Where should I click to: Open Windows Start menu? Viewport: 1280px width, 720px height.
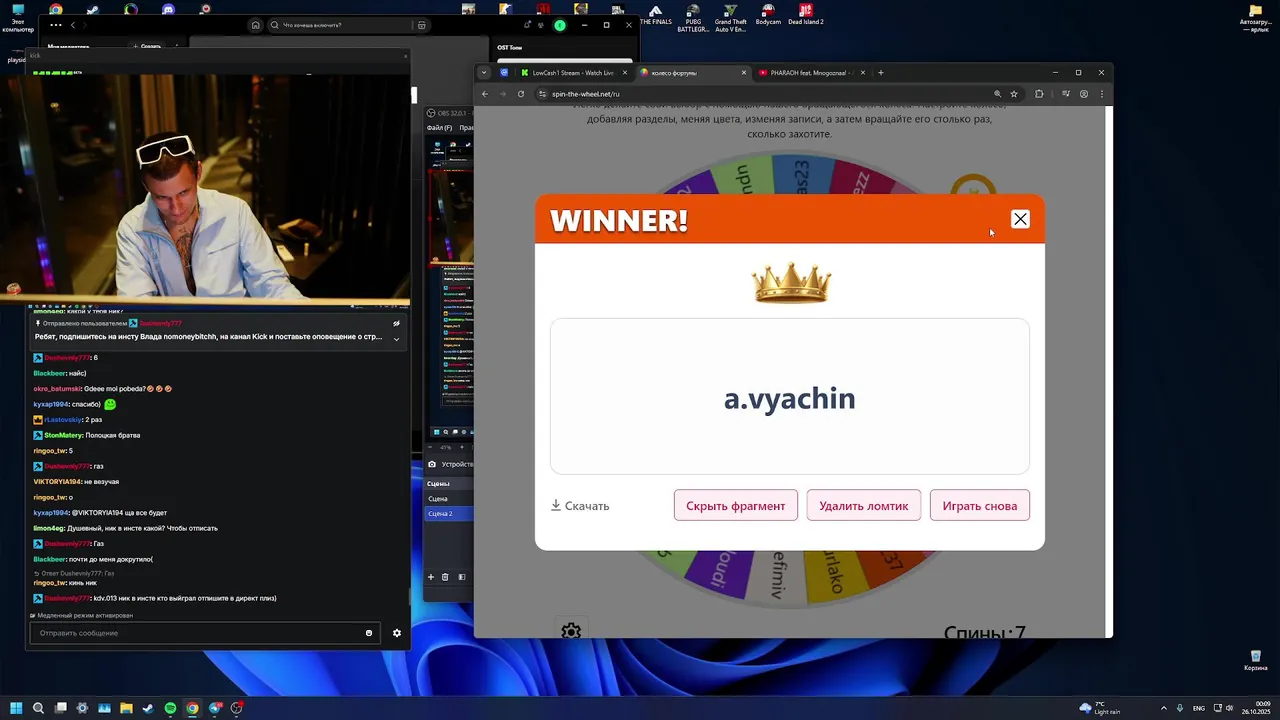pos(17,708)
